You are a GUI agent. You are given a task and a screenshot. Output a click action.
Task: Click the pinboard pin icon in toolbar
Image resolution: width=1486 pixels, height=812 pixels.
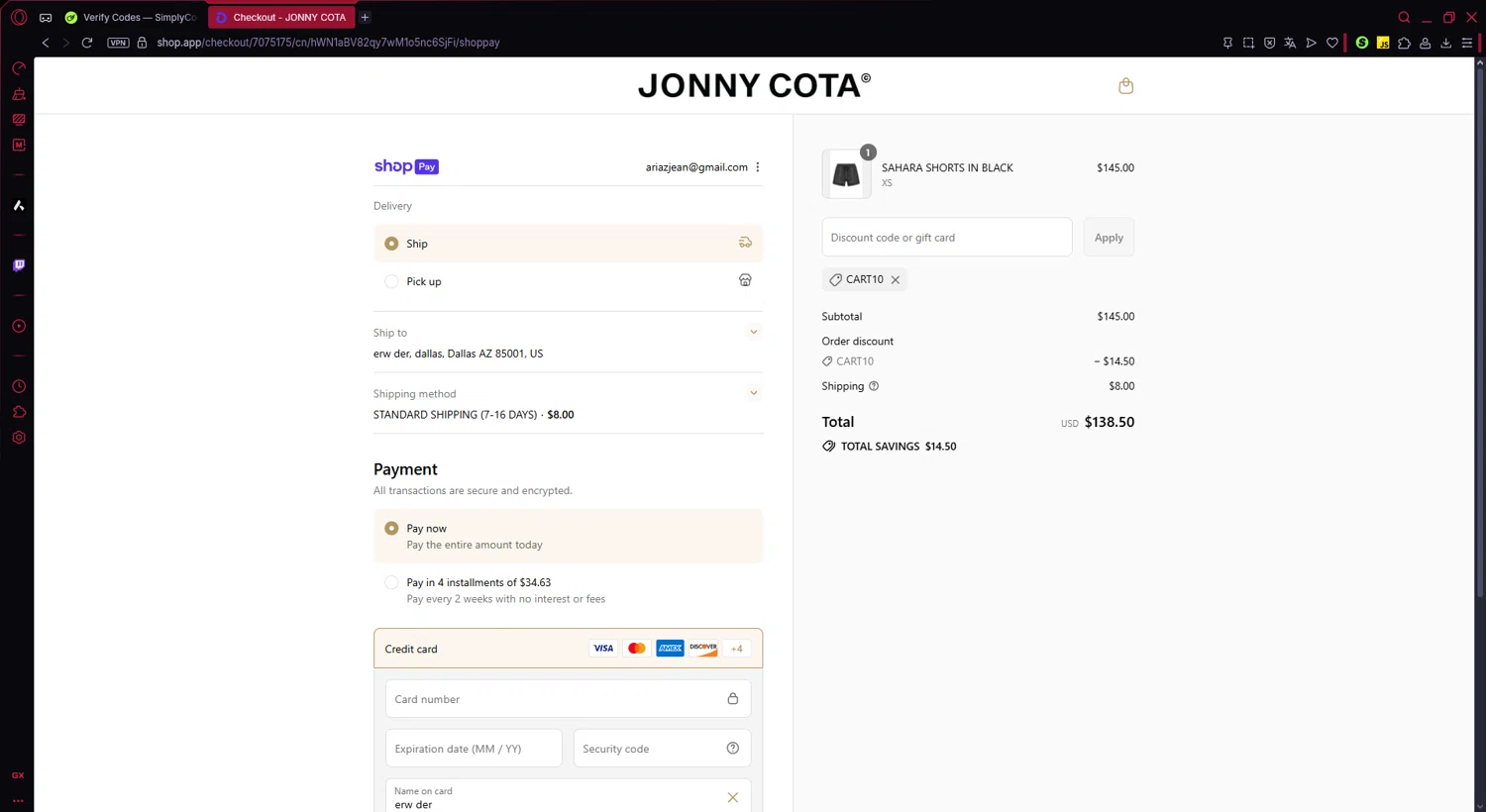click(1227, 43)
